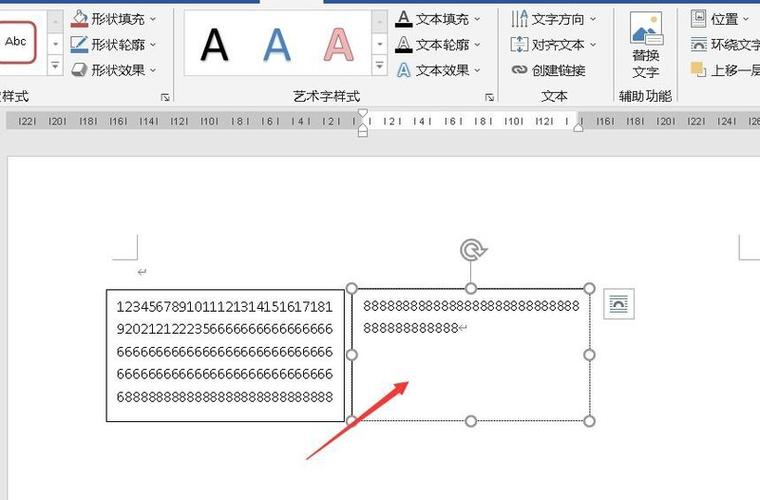Click 创建链接 to link text boxes
Image resolution: width=760 pixels, height=500 pixels.
pyautogui.click(x=548, y=70)
